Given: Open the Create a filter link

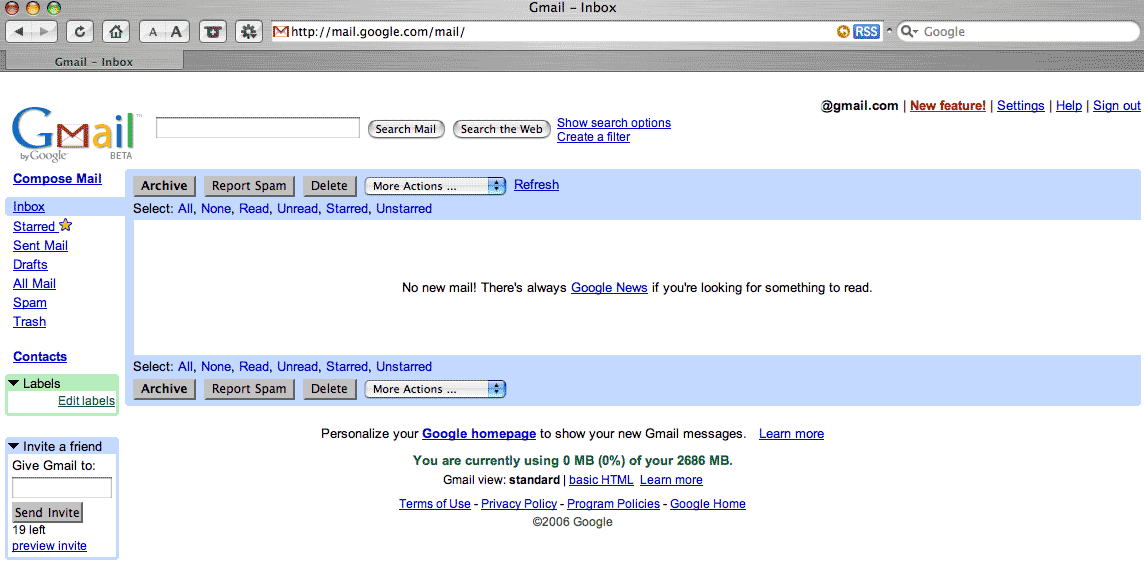Looking at the screenshot, I should pos(593,136).
